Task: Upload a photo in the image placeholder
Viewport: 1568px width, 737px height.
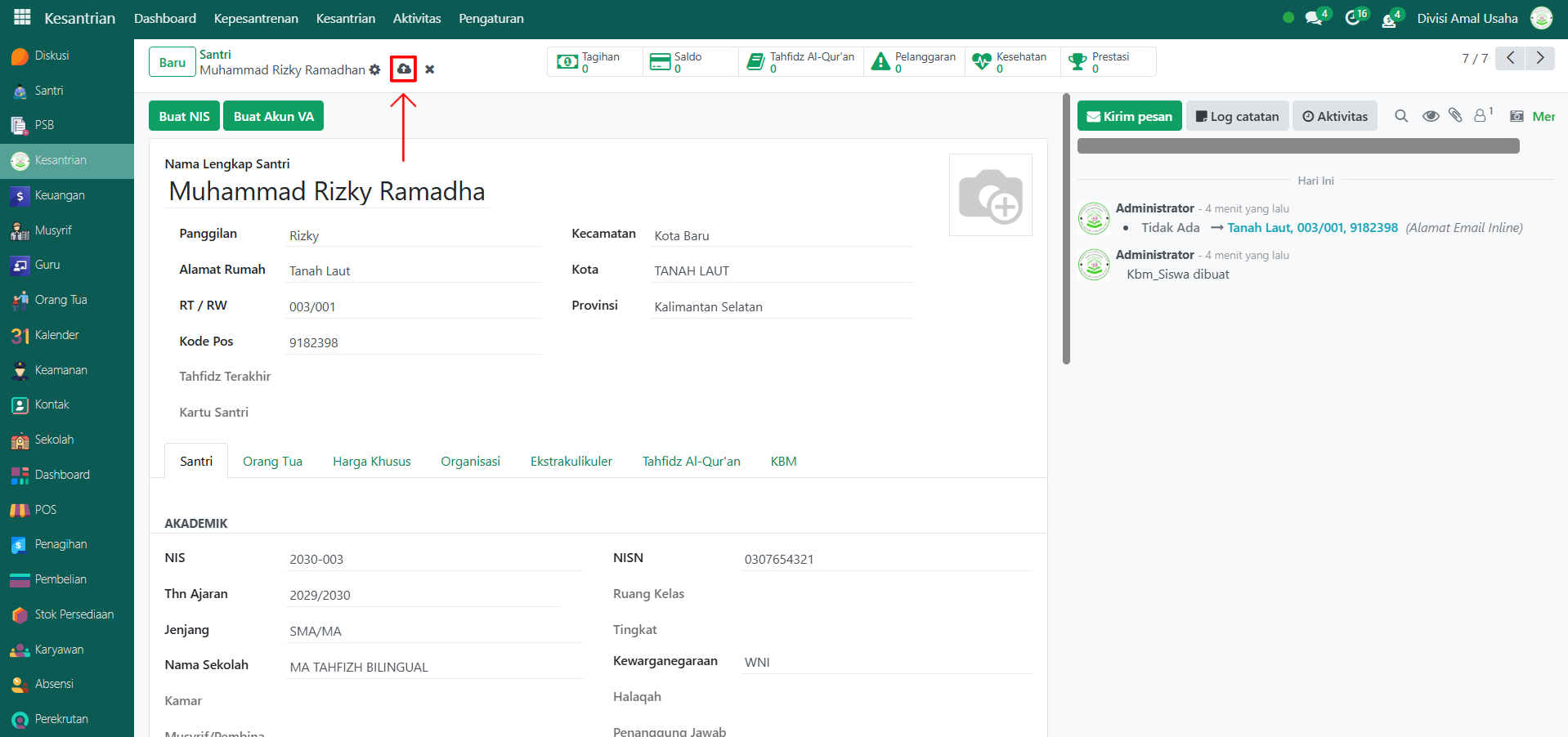Action: pos(990,195)
